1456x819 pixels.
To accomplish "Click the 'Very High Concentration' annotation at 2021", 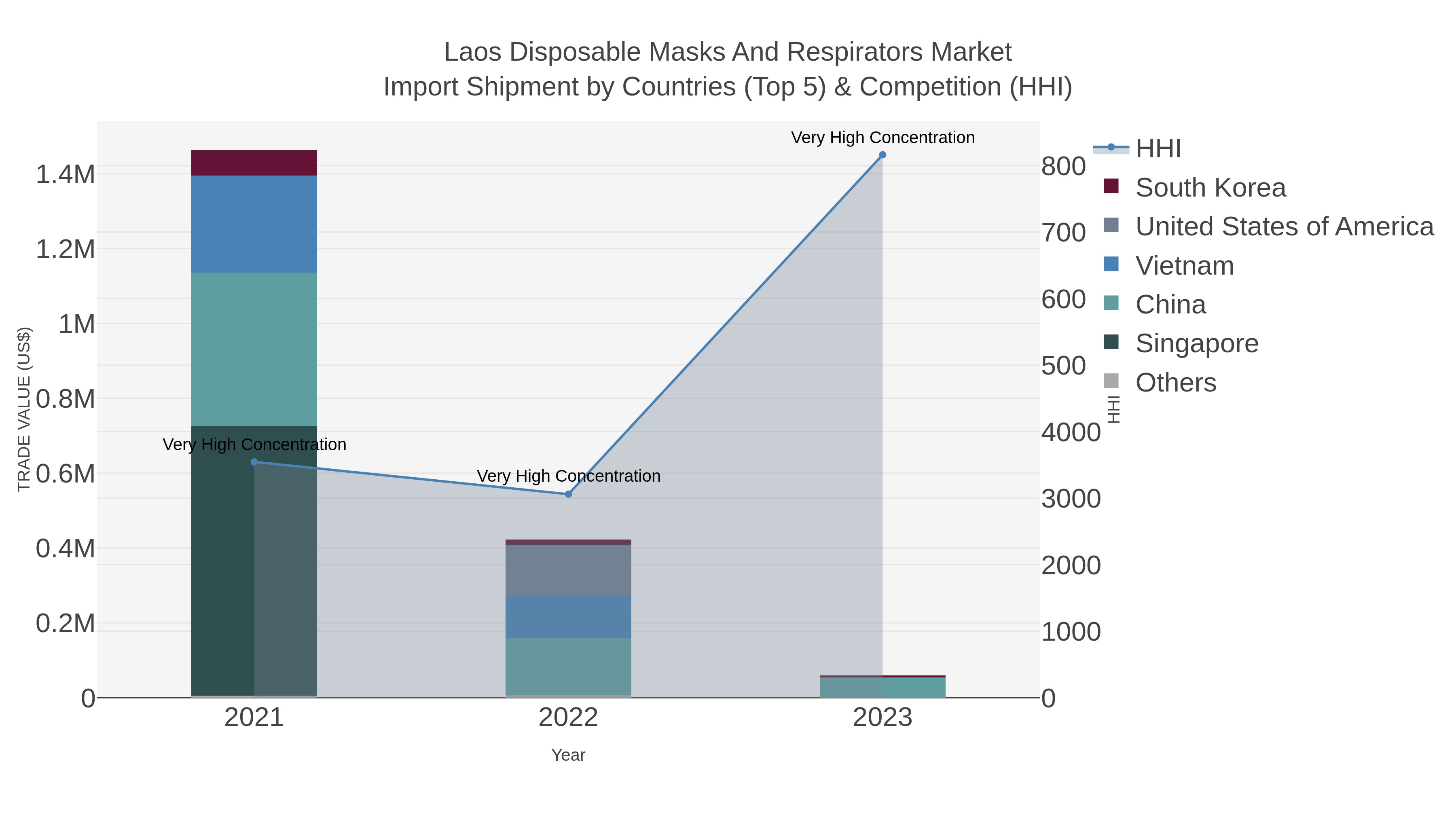I will coord(254,444).
